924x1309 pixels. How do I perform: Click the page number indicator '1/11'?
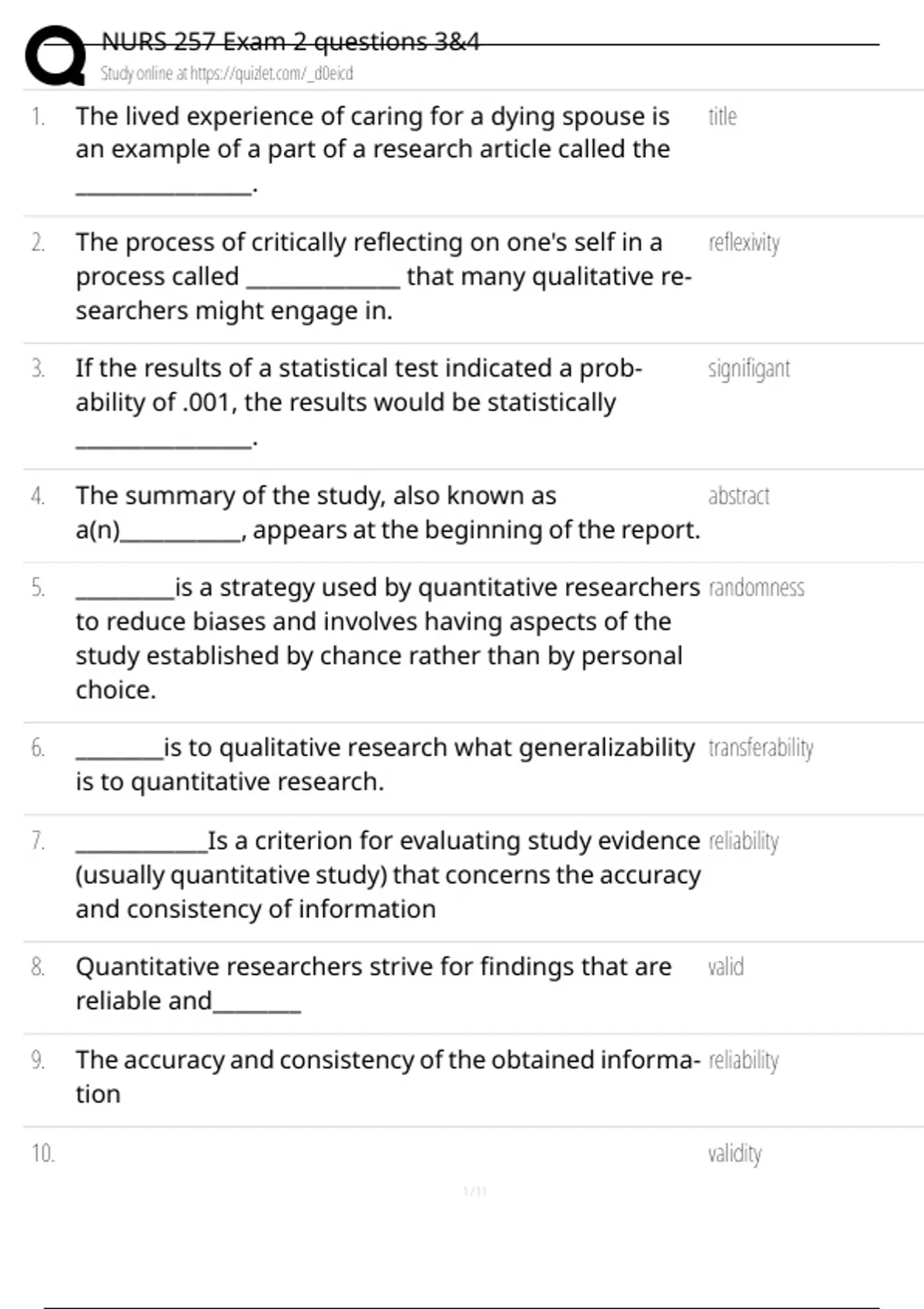(x=475, y=1191)
